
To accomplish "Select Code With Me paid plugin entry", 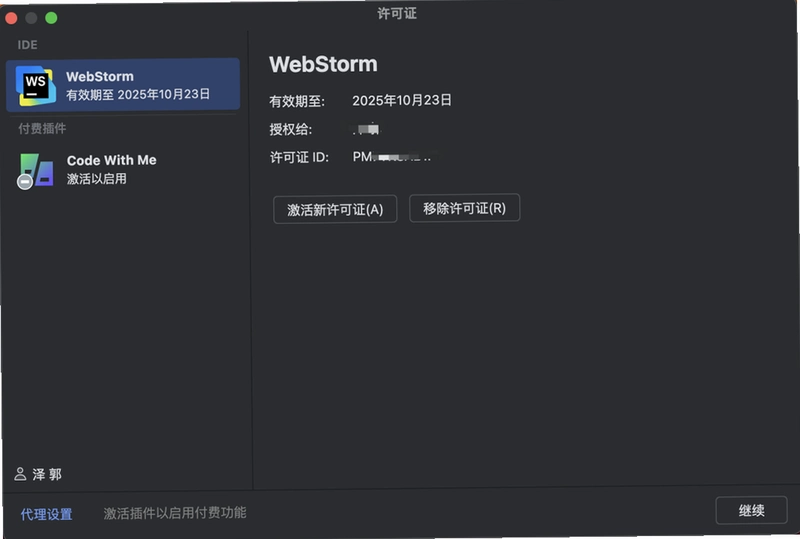I will 122,169.
